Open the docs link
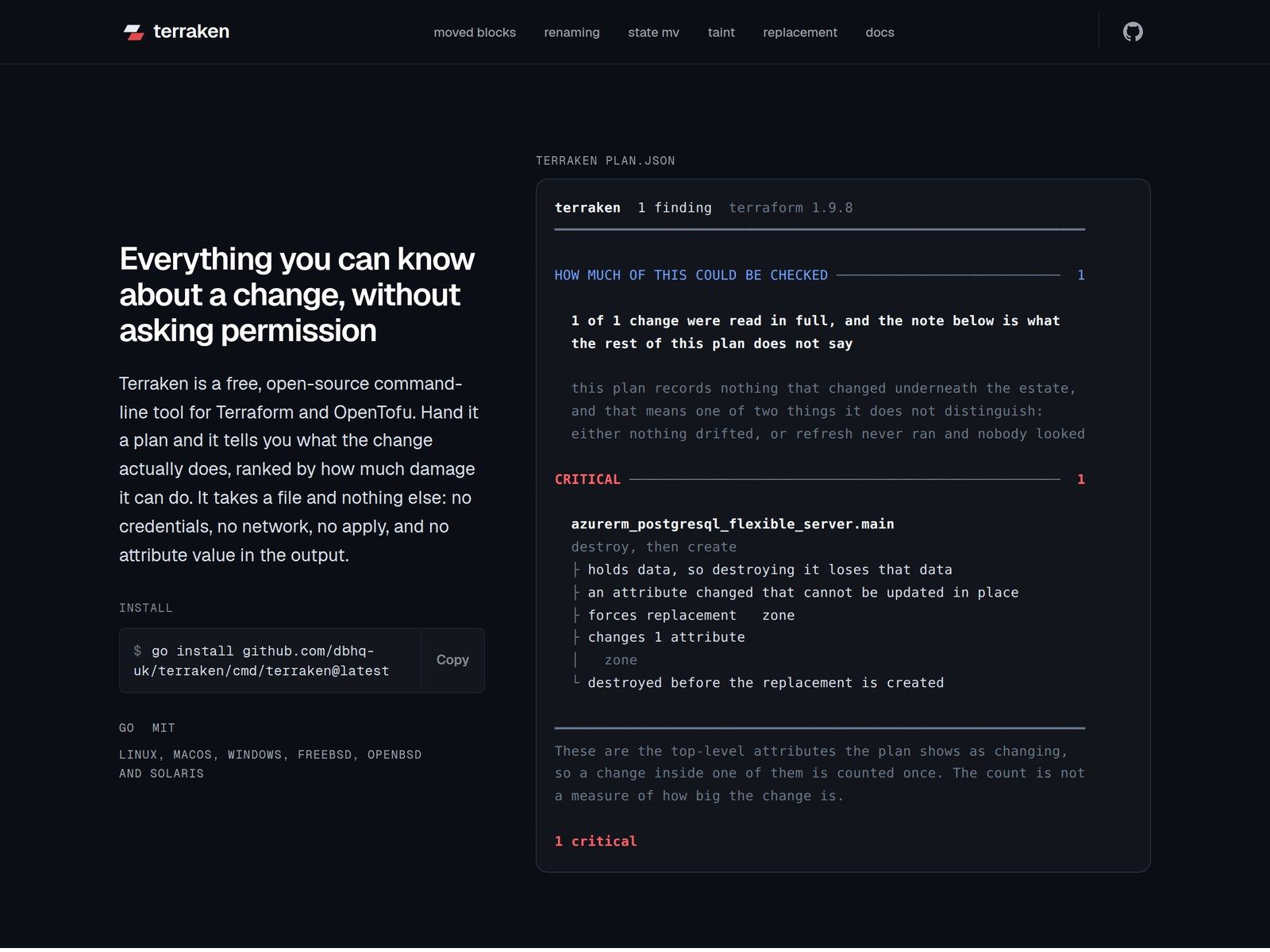 tap(879, 33)
